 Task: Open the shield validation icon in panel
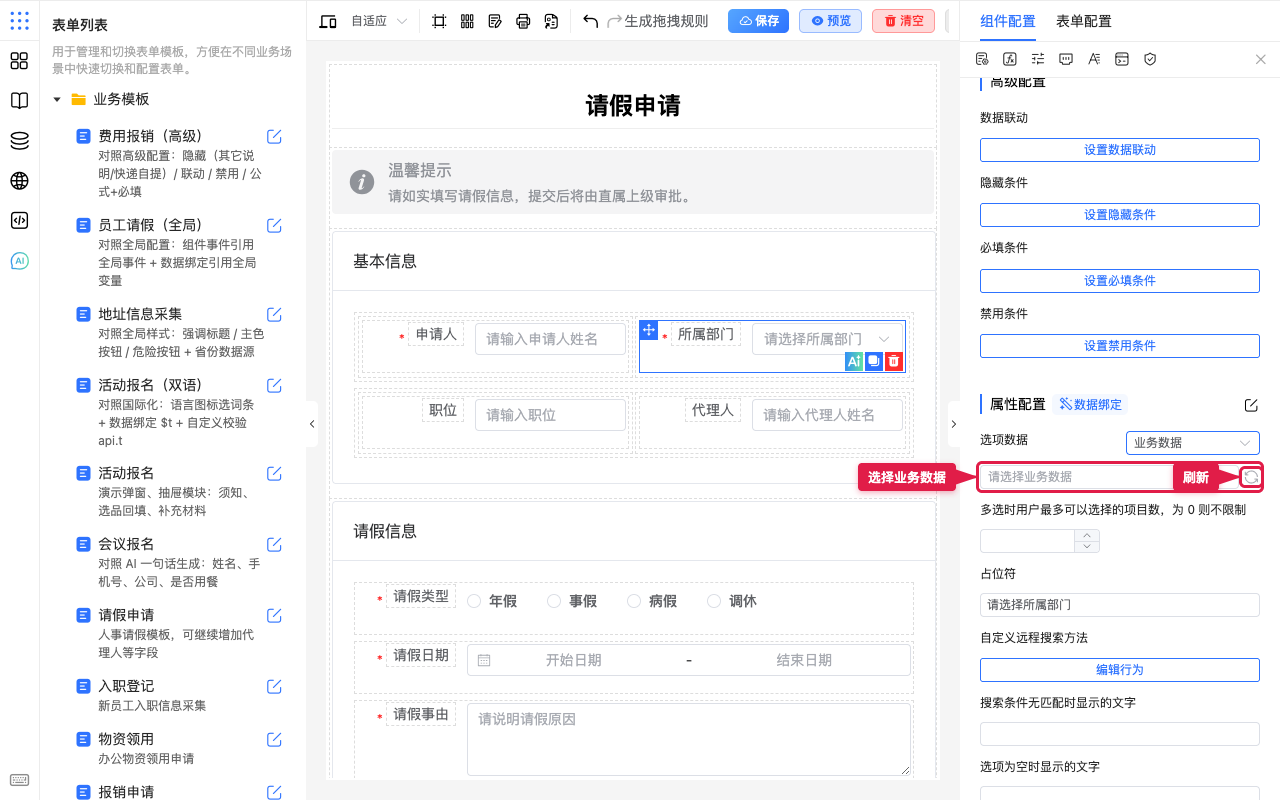click(x=1150, y=59)
